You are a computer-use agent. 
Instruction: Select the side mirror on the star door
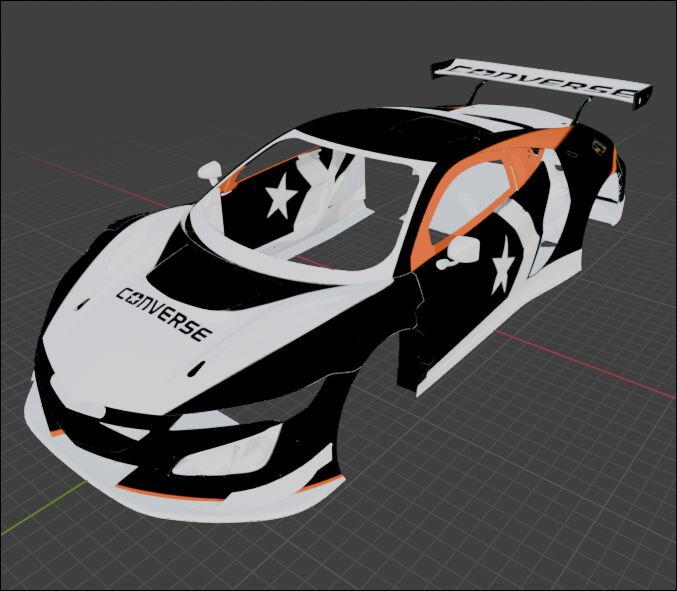[x=463, y=249]
